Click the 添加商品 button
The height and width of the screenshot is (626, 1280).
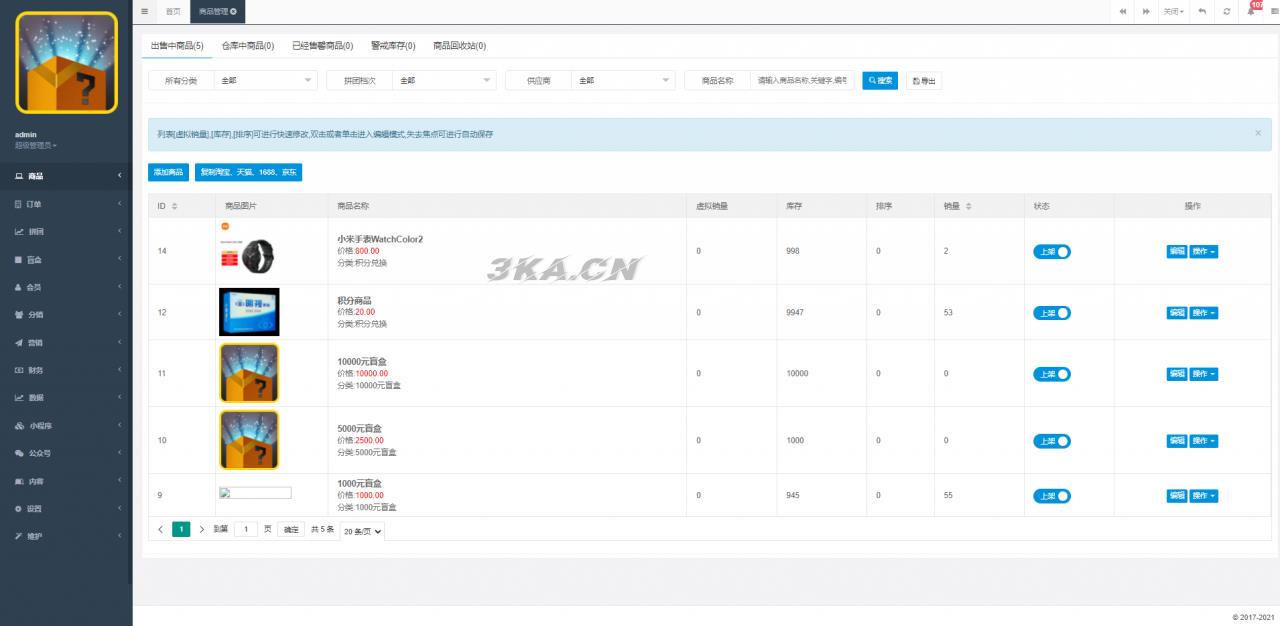coord(168,172)
